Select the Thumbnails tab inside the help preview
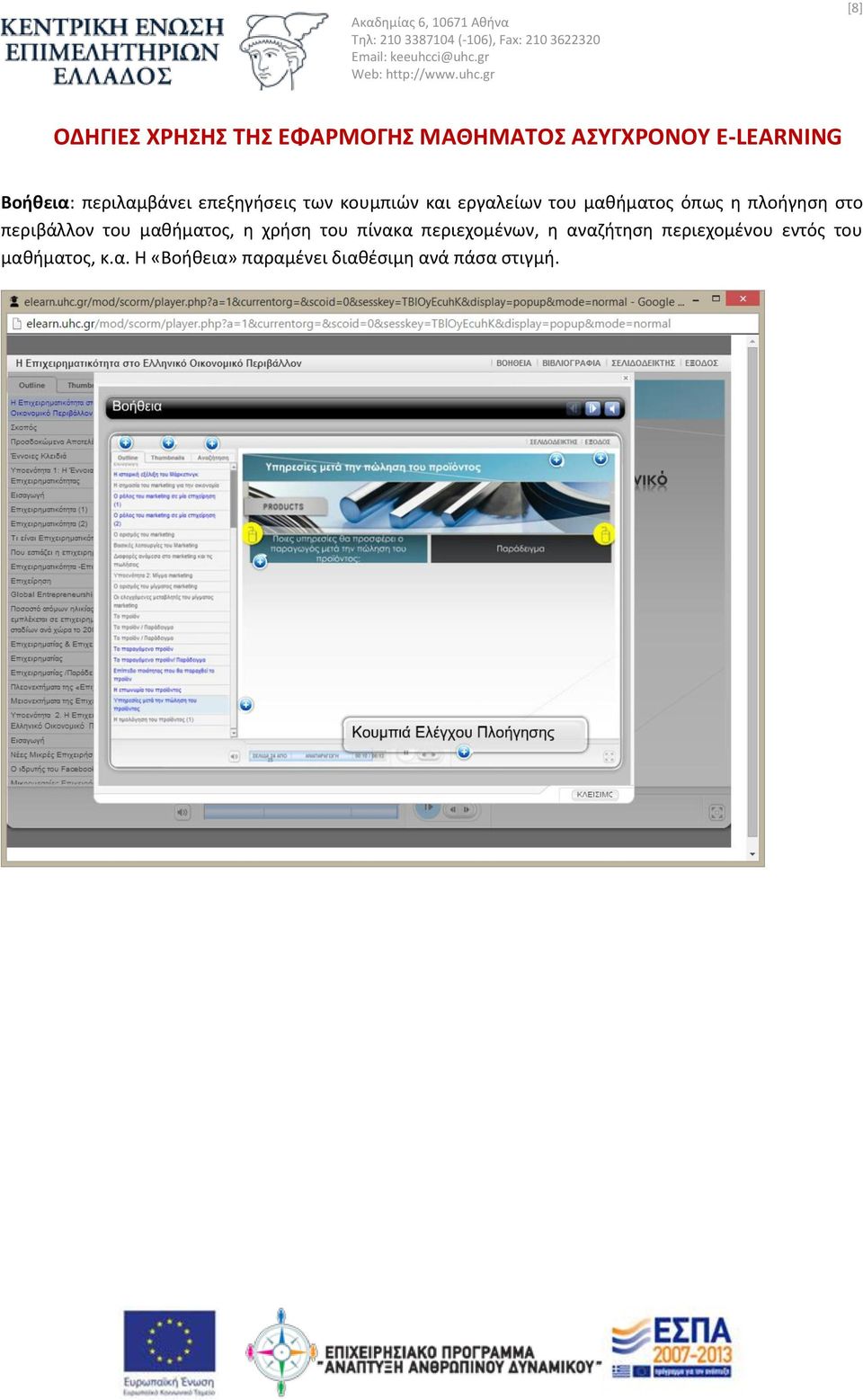863x1400 pixels. pyautogui.click(x=167, y=458)
